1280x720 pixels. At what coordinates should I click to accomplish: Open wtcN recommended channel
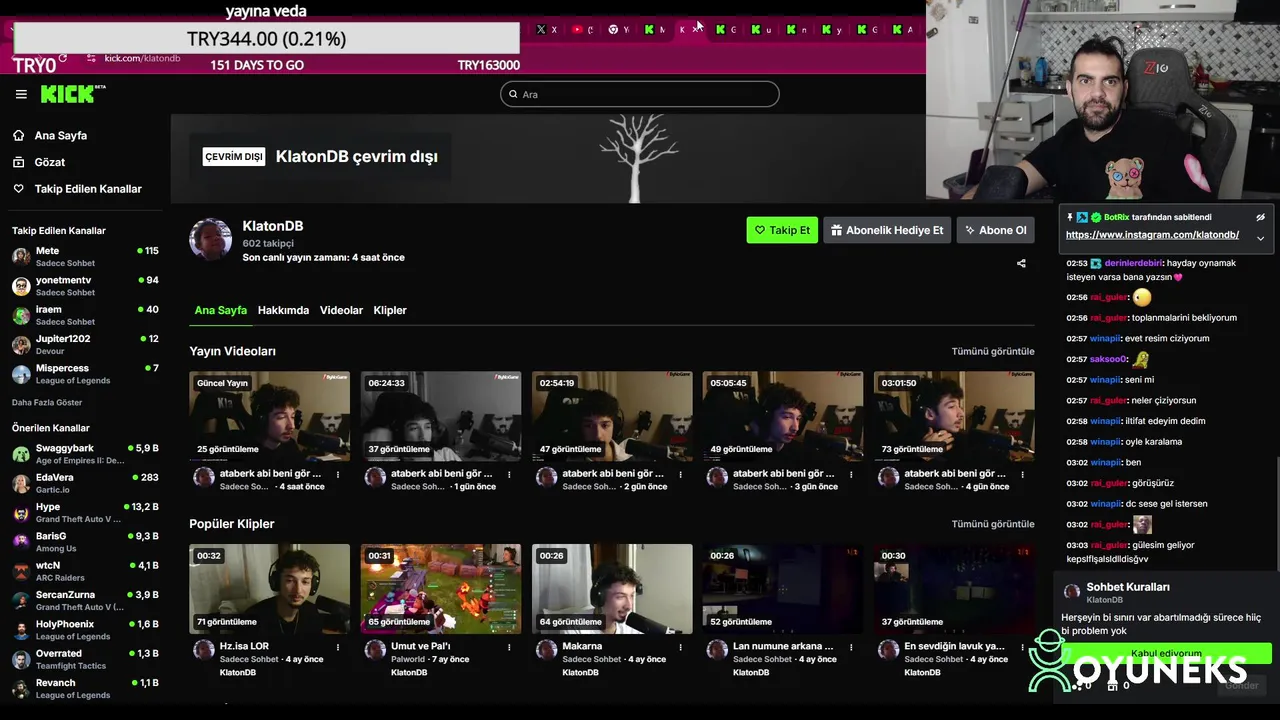84,571
